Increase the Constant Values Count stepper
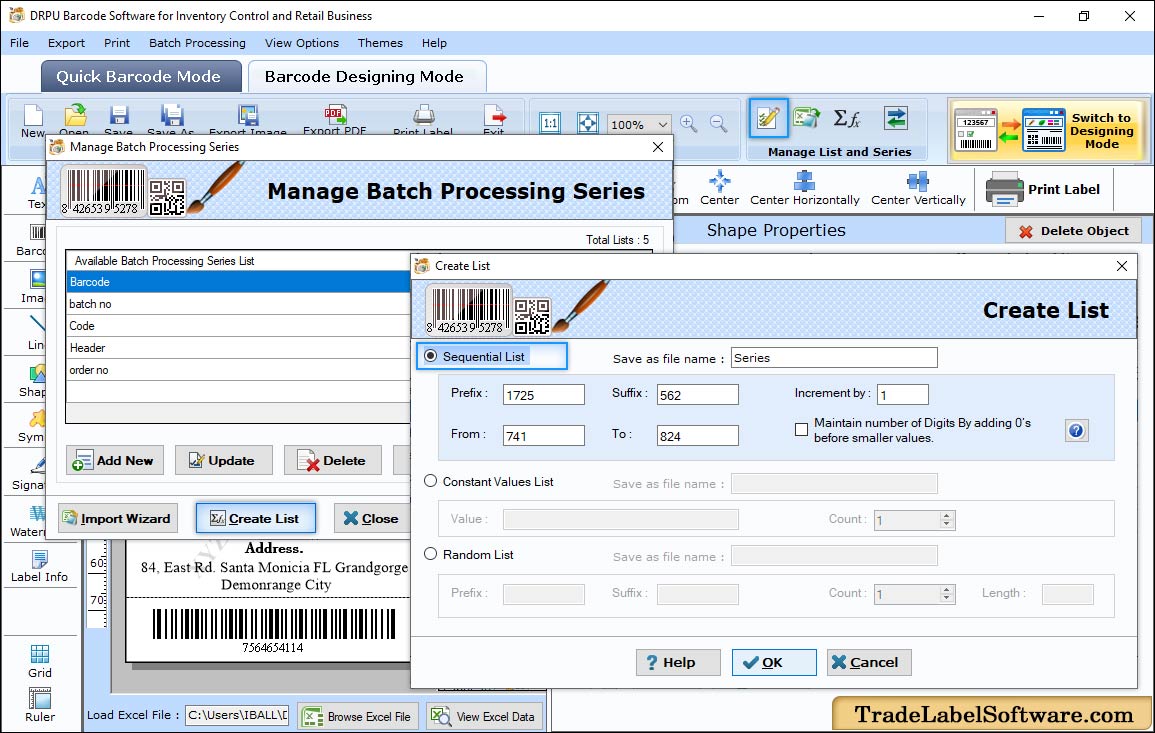 tap(947, 516)
